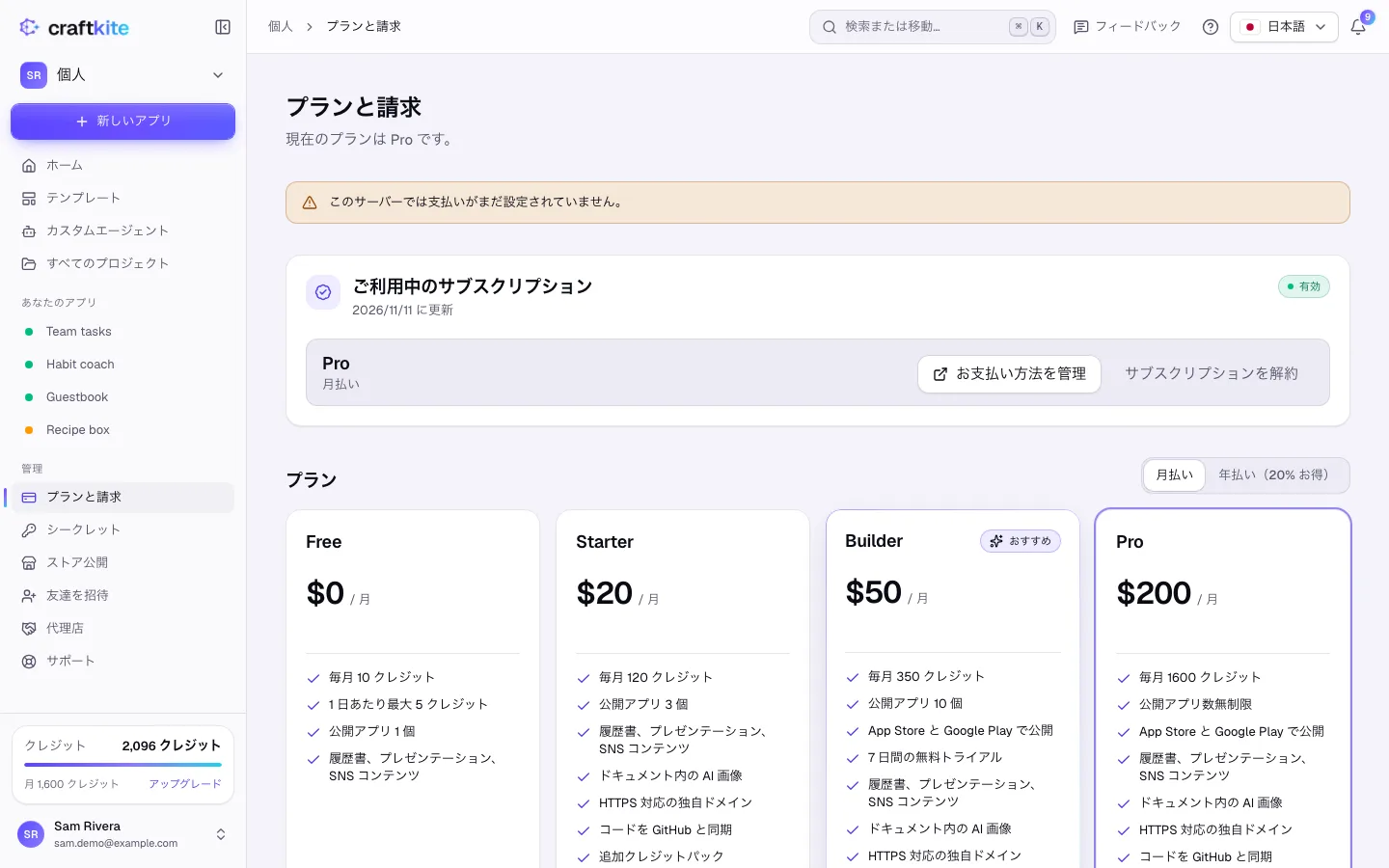
Task: Click the 代理店 handshake icon
Action: (29, 629)
